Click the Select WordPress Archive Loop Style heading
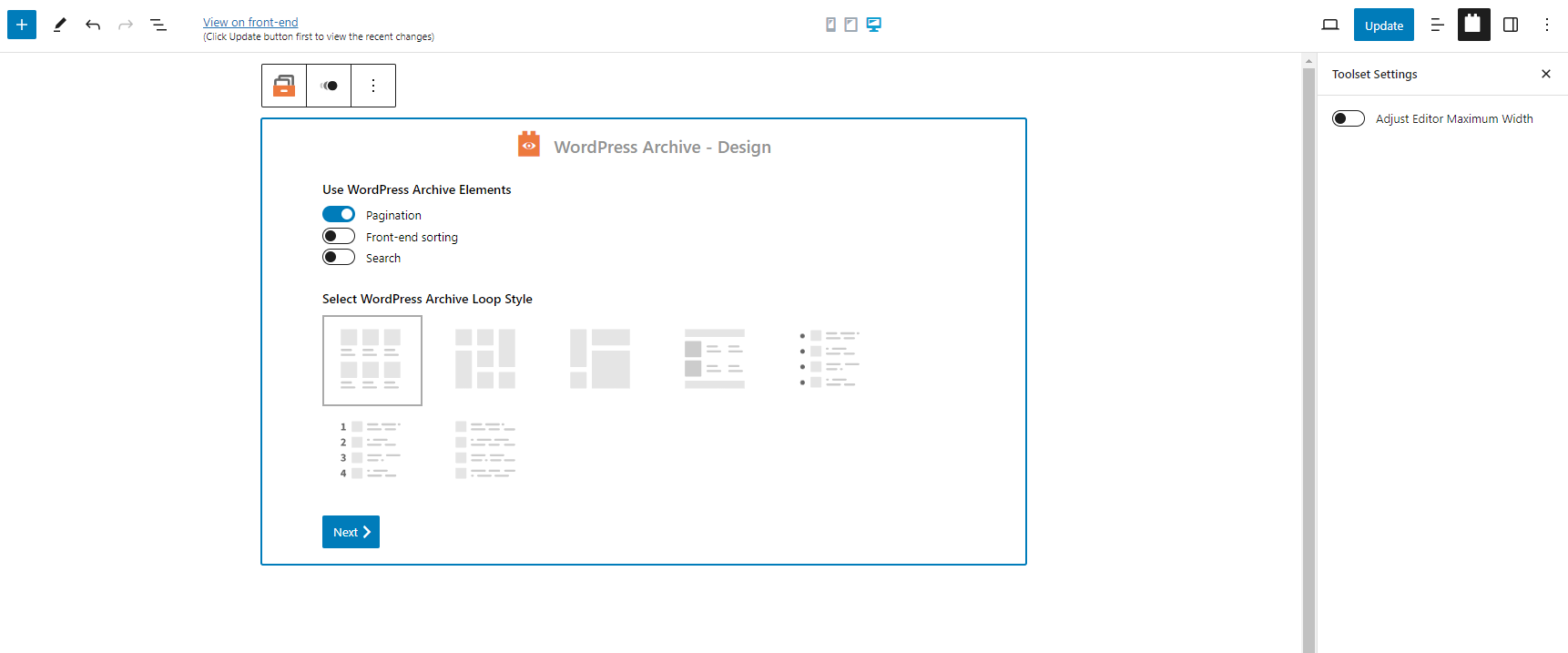 coord(427,299)
